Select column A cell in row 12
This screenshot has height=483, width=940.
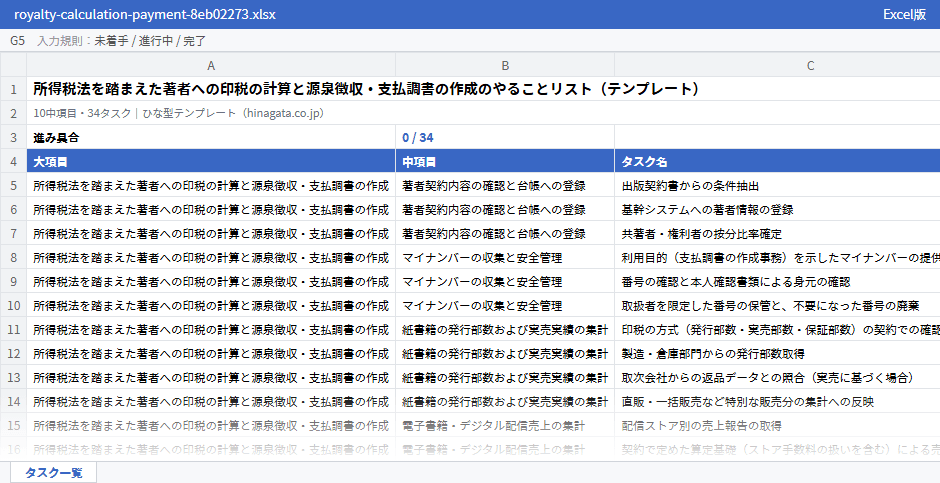[211, 354]
